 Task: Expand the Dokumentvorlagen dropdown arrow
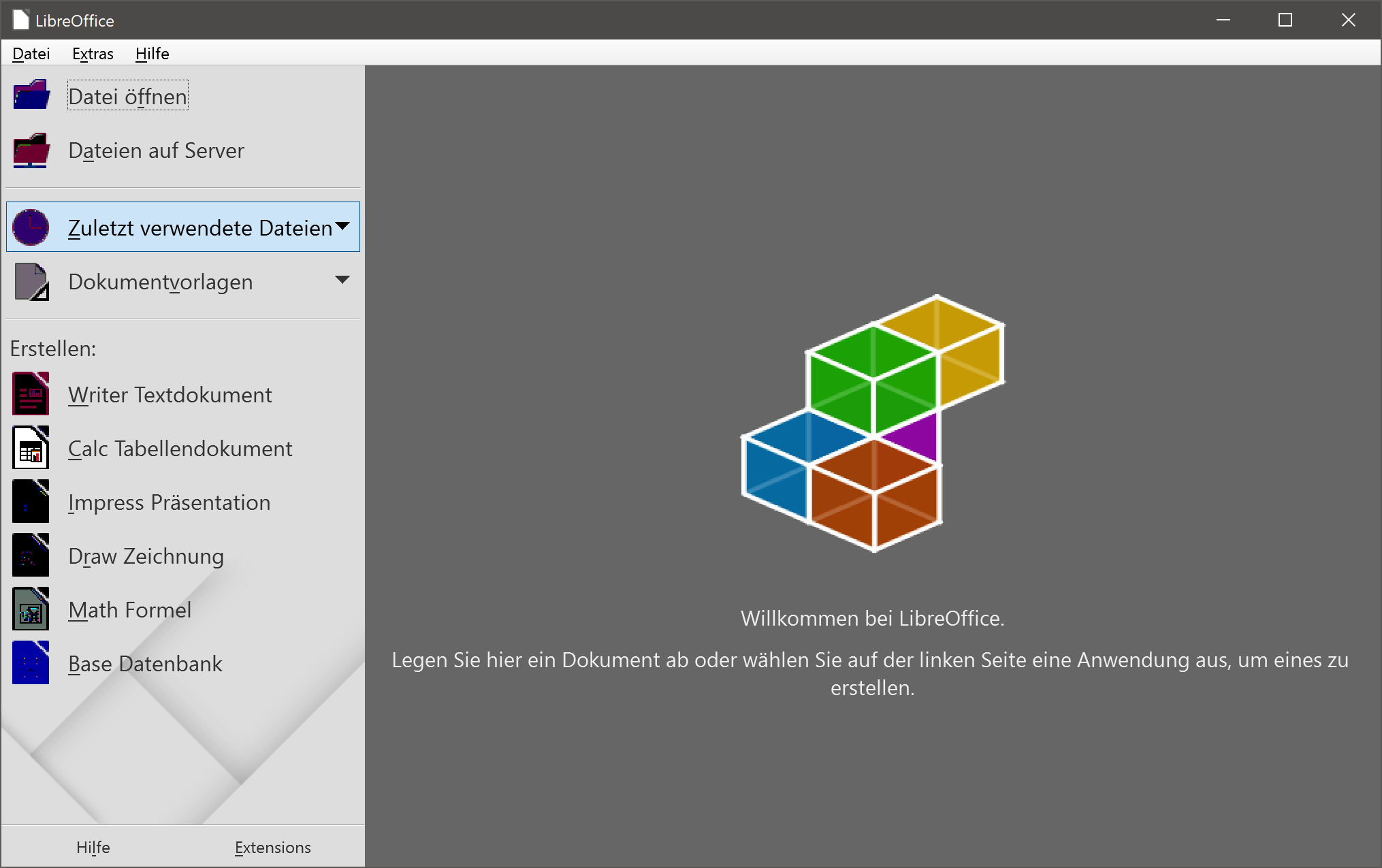(342, 280)
